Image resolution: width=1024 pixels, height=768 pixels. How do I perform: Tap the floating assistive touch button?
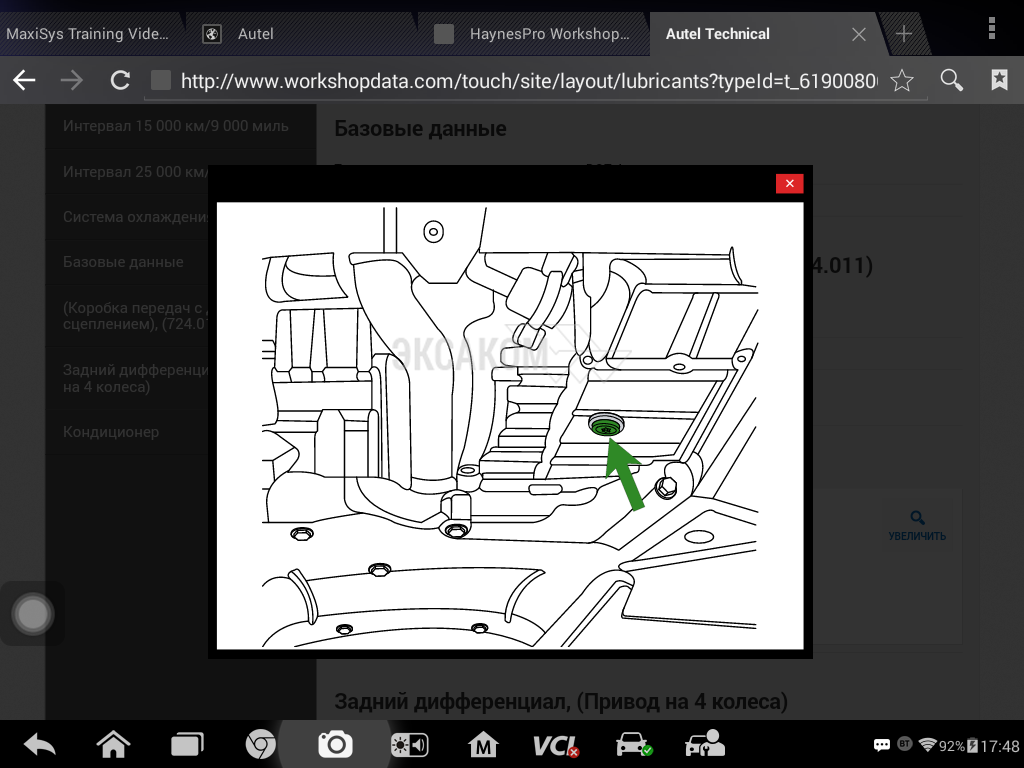pyautogui.click(x=33, y=614)
